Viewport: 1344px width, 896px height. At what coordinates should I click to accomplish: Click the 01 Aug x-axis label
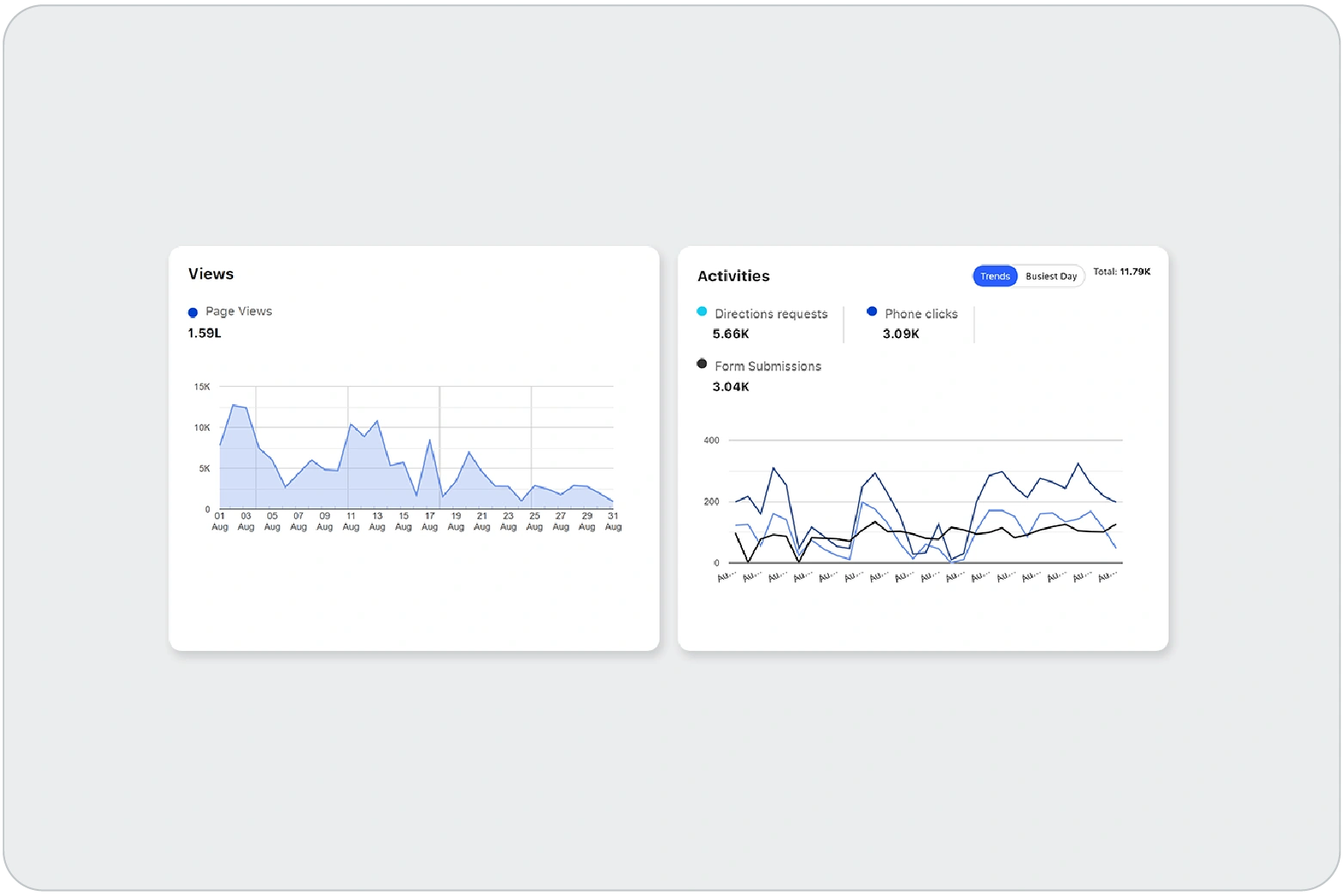click(220, 521)
